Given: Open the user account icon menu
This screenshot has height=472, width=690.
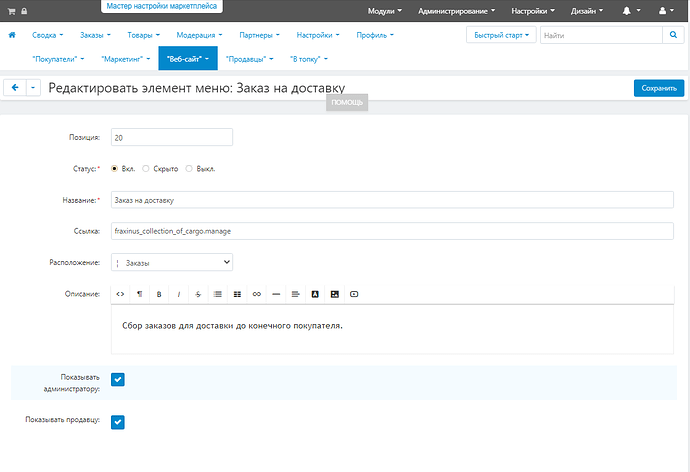Looking at the screenshot, I should [666, 11].
